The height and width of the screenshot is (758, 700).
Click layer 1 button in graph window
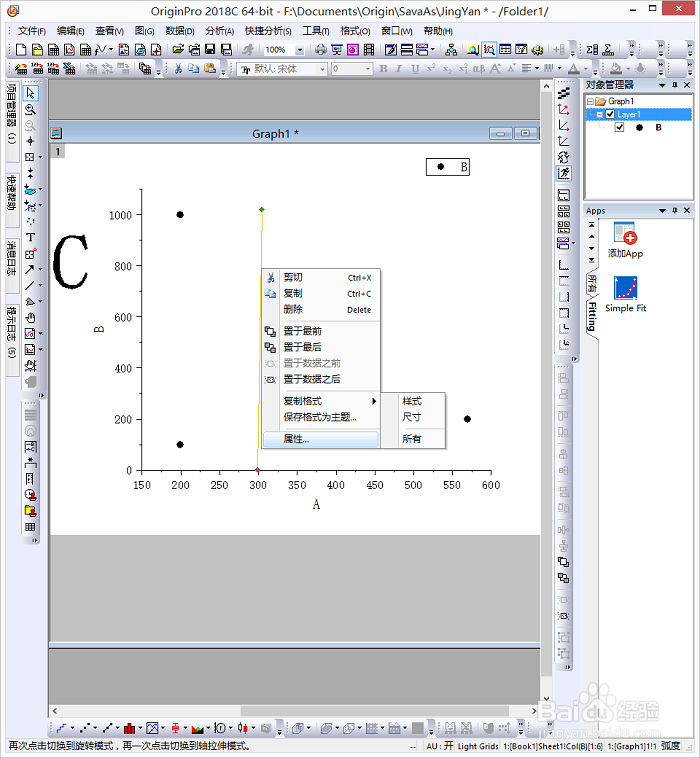click(x=58, y=152)
